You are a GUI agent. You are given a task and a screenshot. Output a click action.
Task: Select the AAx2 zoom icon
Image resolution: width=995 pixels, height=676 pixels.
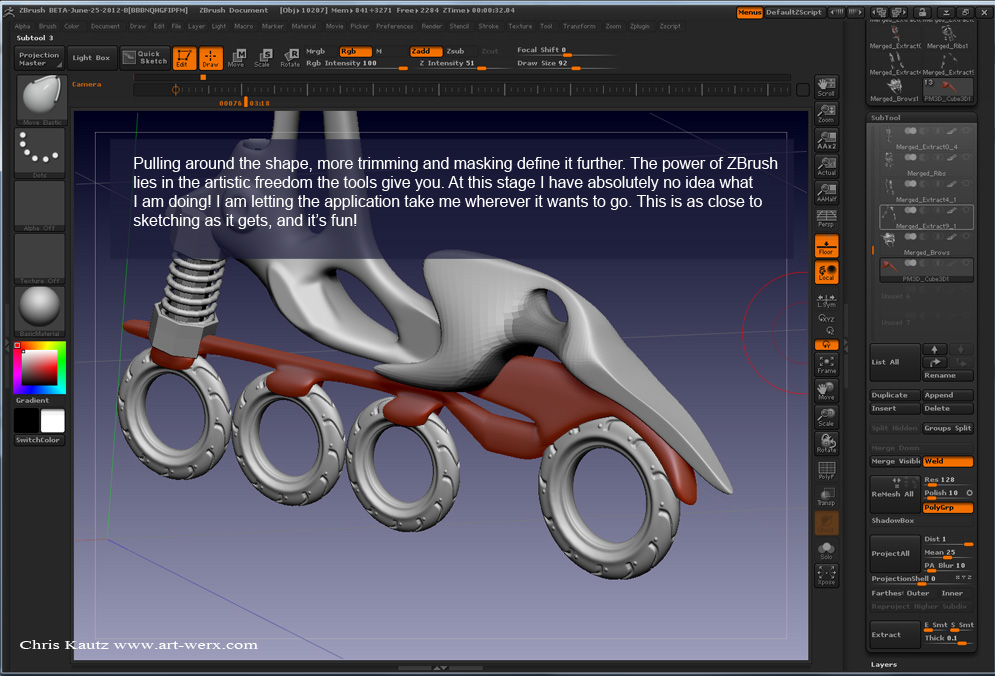click(826, 140)
